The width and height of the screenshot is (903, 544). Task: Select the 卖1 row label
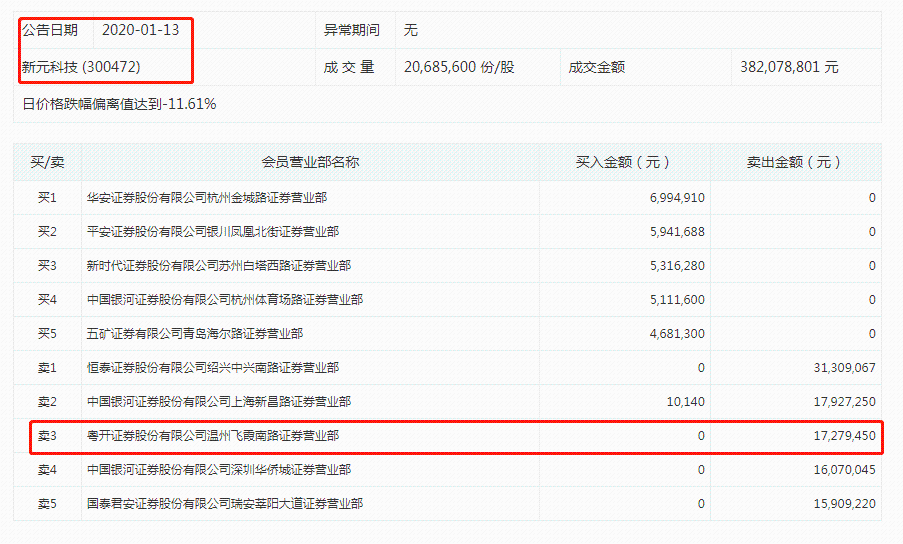47,367
